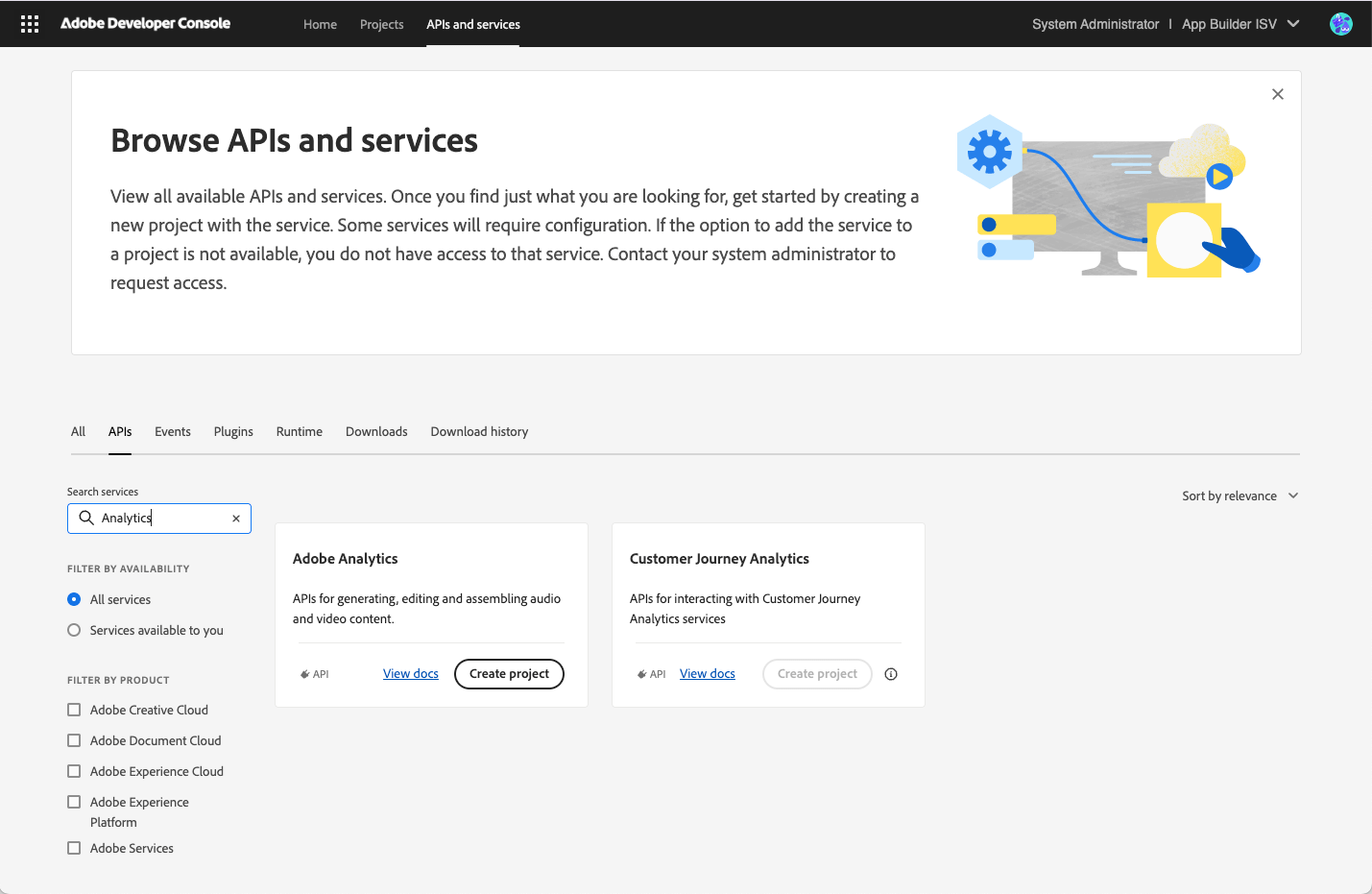Image resolution: width=1372 pixels, height=894 pixels.
Task: Click the user profile avatar
Action: point(1340,23)
